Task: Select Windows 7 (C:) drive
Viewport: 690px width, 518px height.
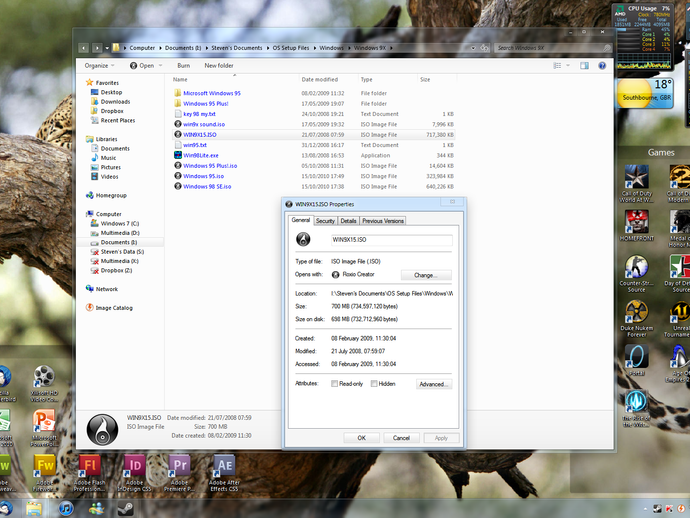Action: (x=120, y=224)
